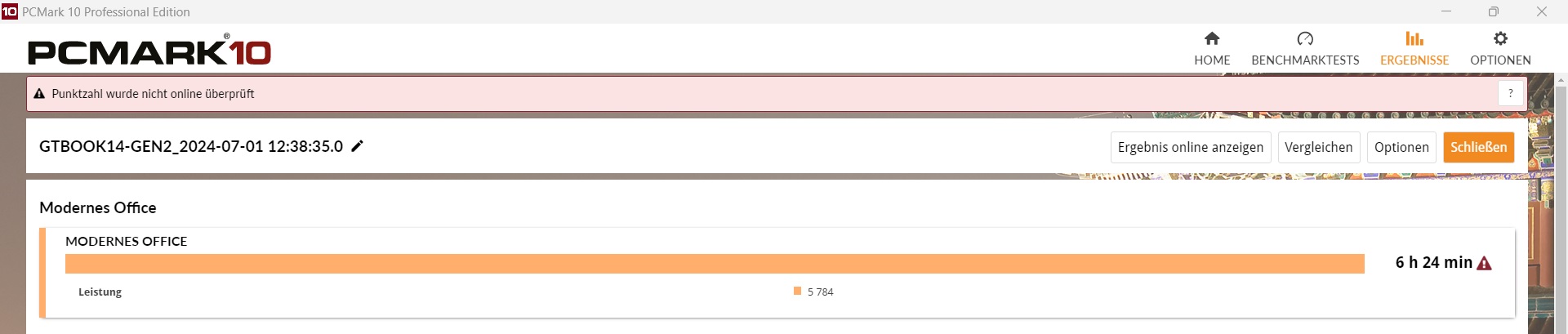
Task: Click the PCMark 10 app icon in title bar
Action: coord(9,11)
